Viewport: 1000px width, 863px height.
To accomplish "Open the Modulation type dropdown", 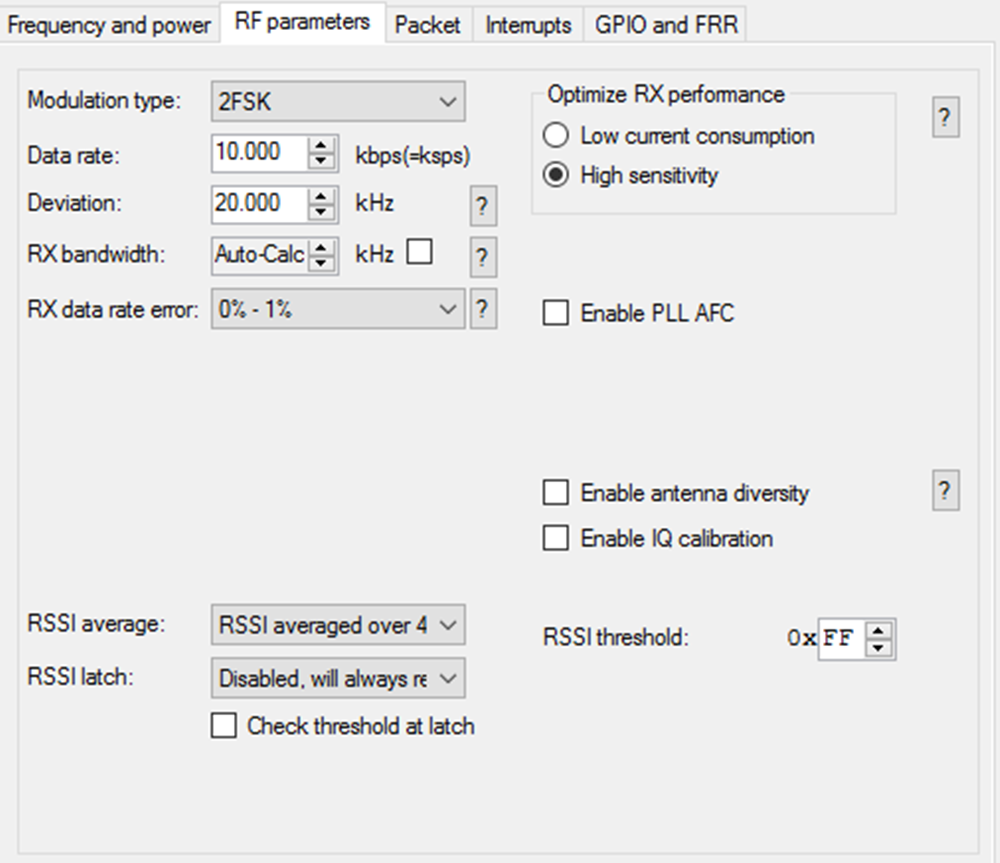I will click(x=338, y=101).
